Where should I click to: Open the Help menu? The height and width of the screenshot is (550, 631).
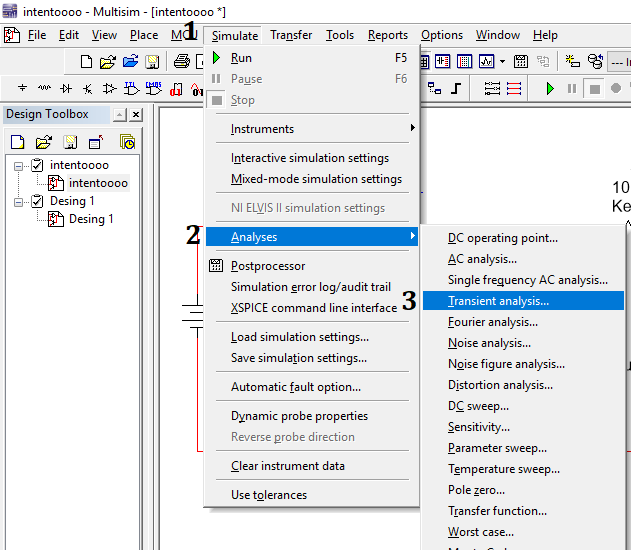[x=545, y=35]
